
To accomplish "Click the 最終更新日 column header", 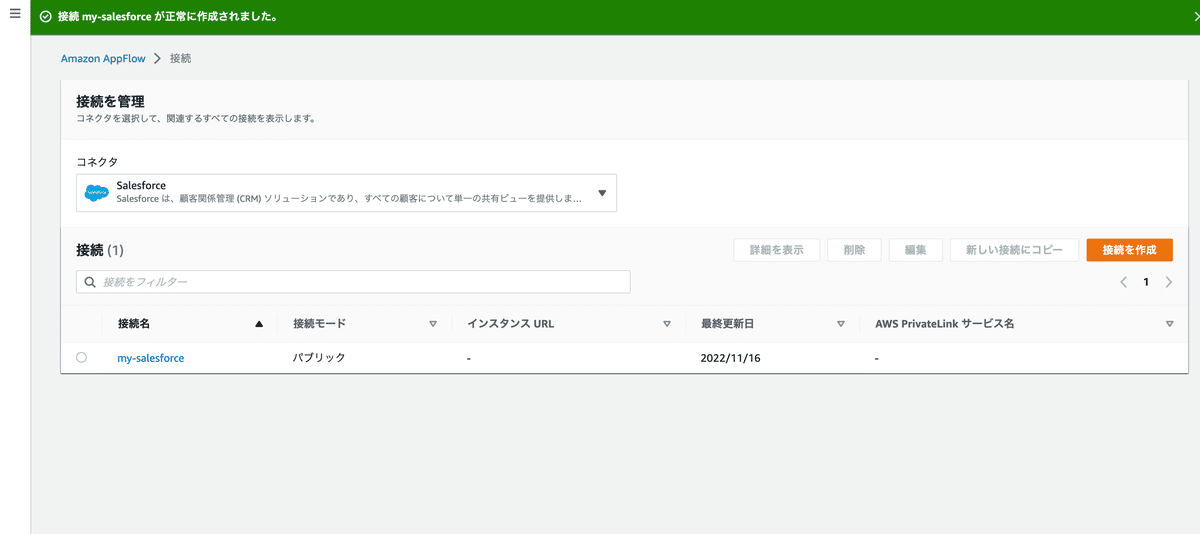I will (x=728, y=324).
